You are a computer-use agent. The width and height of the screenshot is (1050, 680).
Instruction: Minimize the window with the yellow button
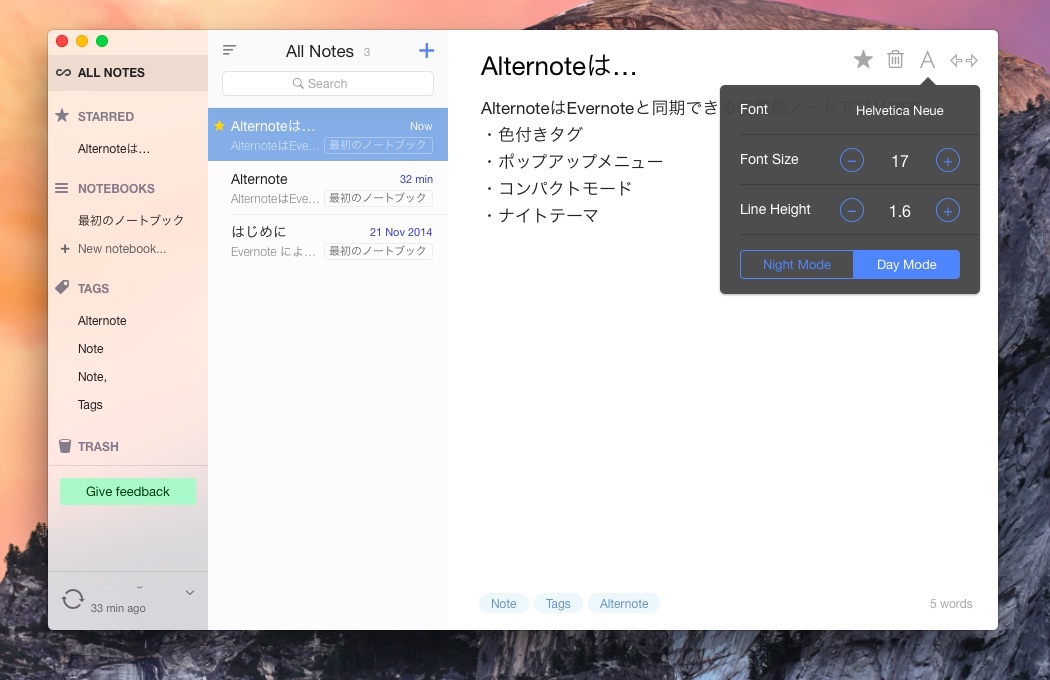(x=82, y=42)
